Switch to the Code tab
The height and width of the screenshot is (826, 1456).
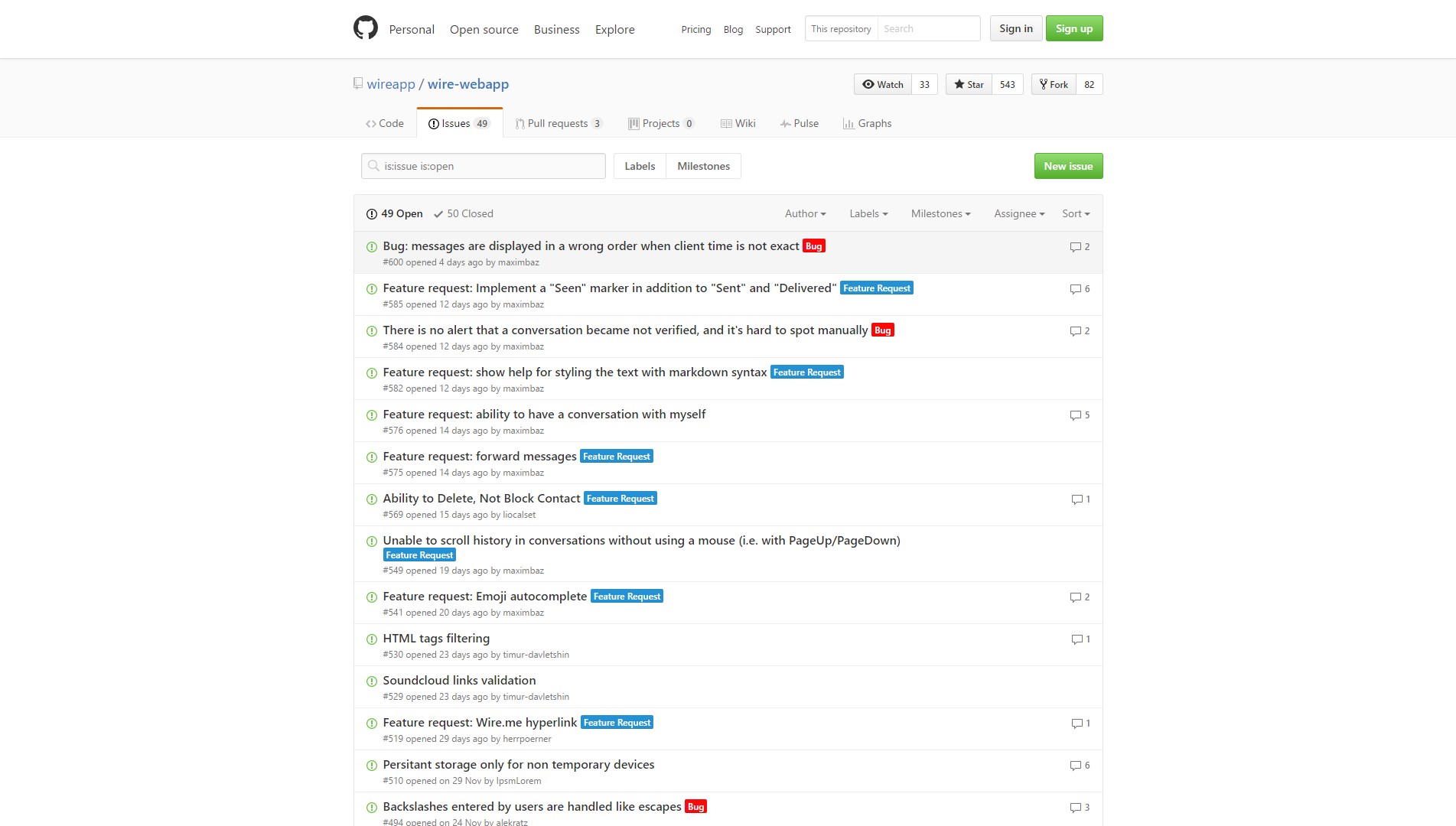click(384, 123)
